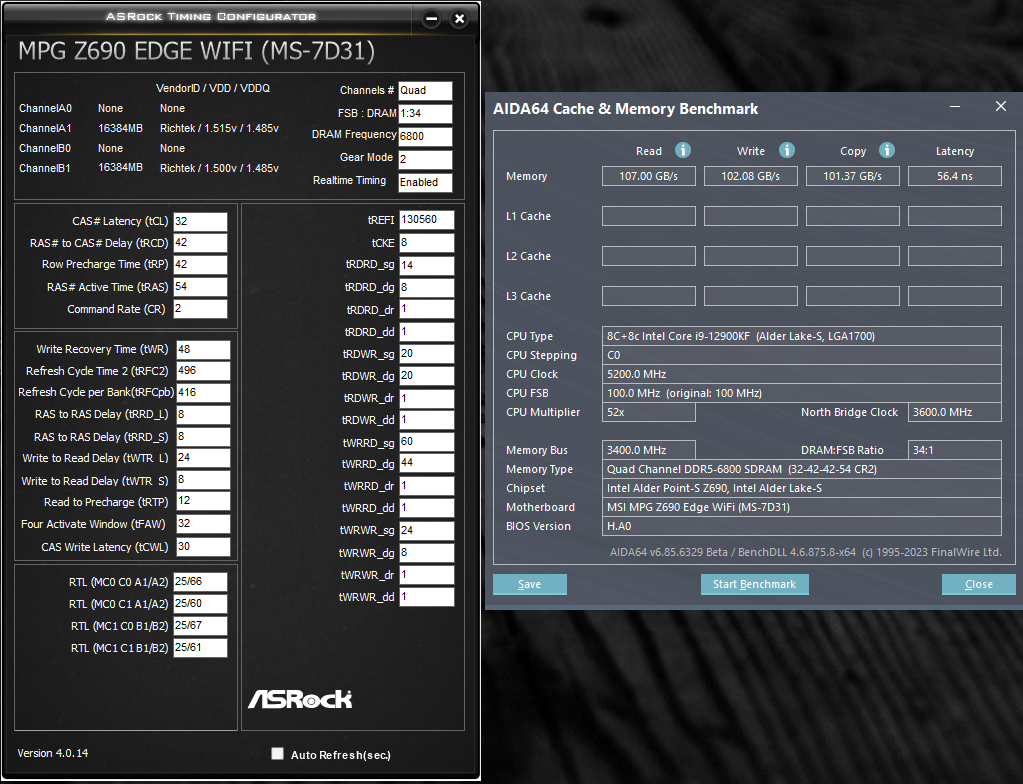Screen dimensions: 1023x784
Task: Click the tREFI field showing 130560
Action: [x=427, y=220]
